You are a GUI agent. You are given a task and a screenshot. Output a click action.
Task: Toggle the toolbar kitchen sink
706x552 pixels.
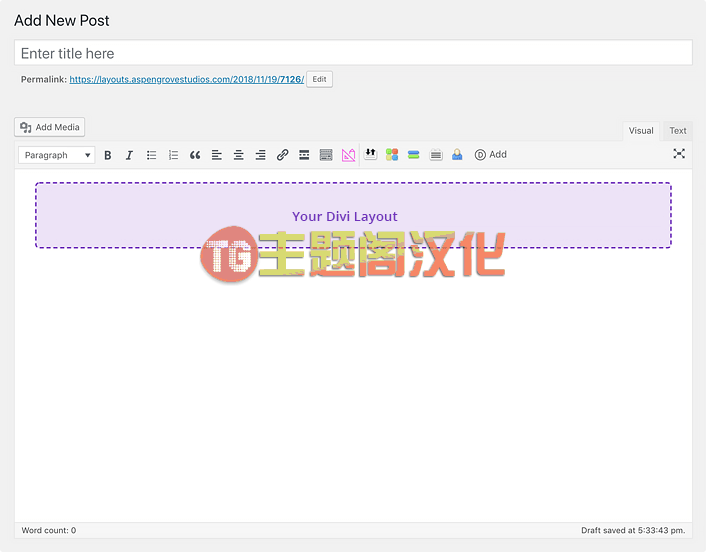tap(326, 155)
